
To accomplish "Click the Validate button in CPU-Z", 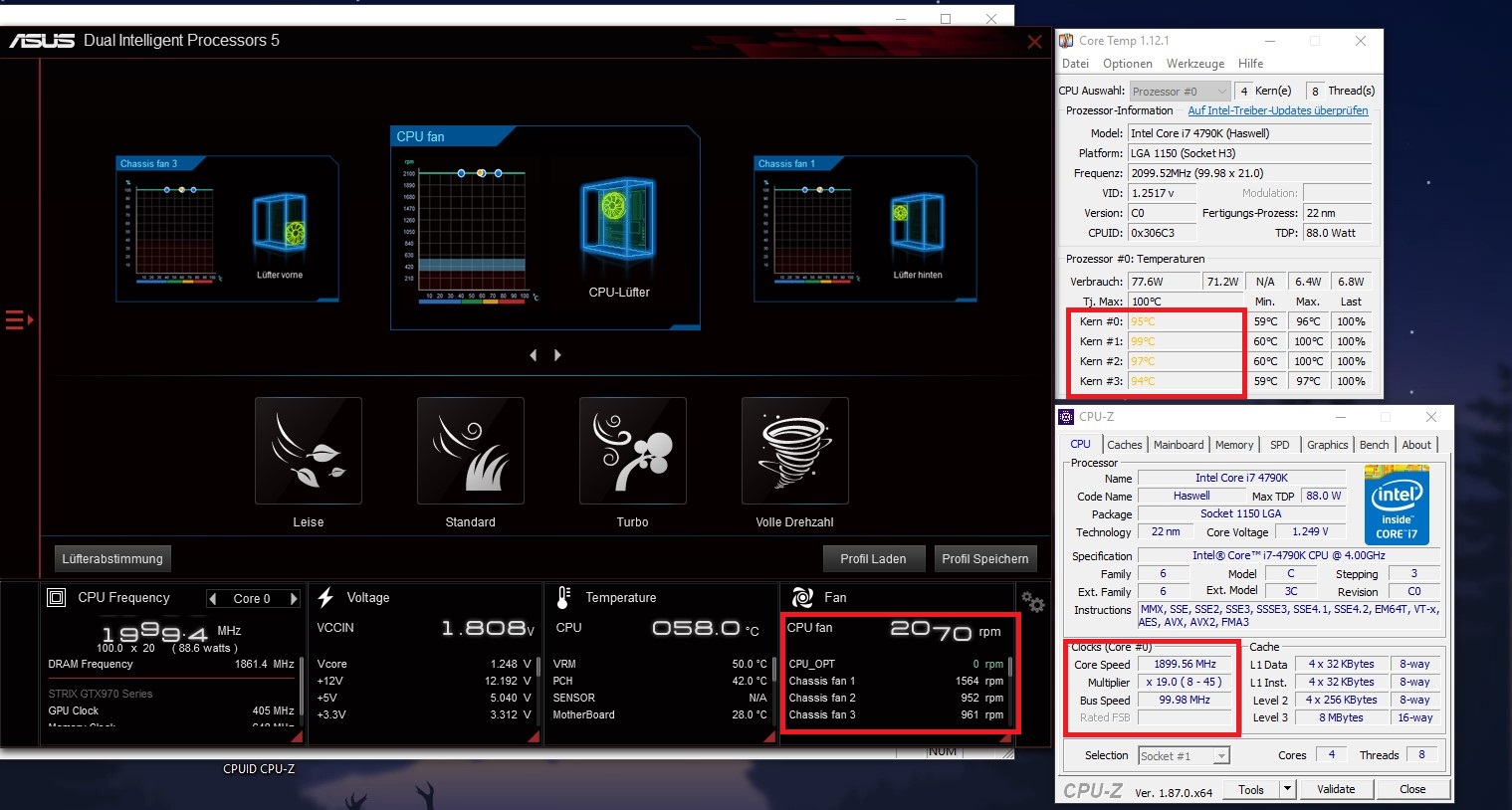I will tap(1336, 789).
